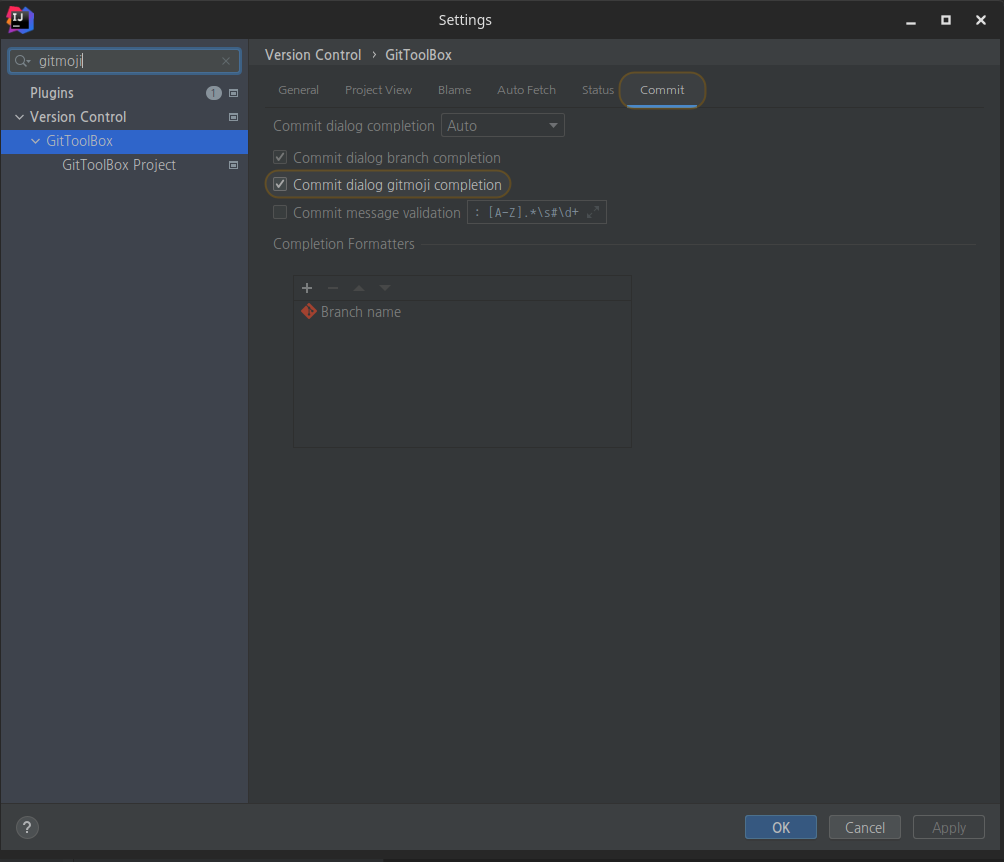Click the Cancel button
This screenshot has height=862, width=1004.
click(x=864, y=827)
